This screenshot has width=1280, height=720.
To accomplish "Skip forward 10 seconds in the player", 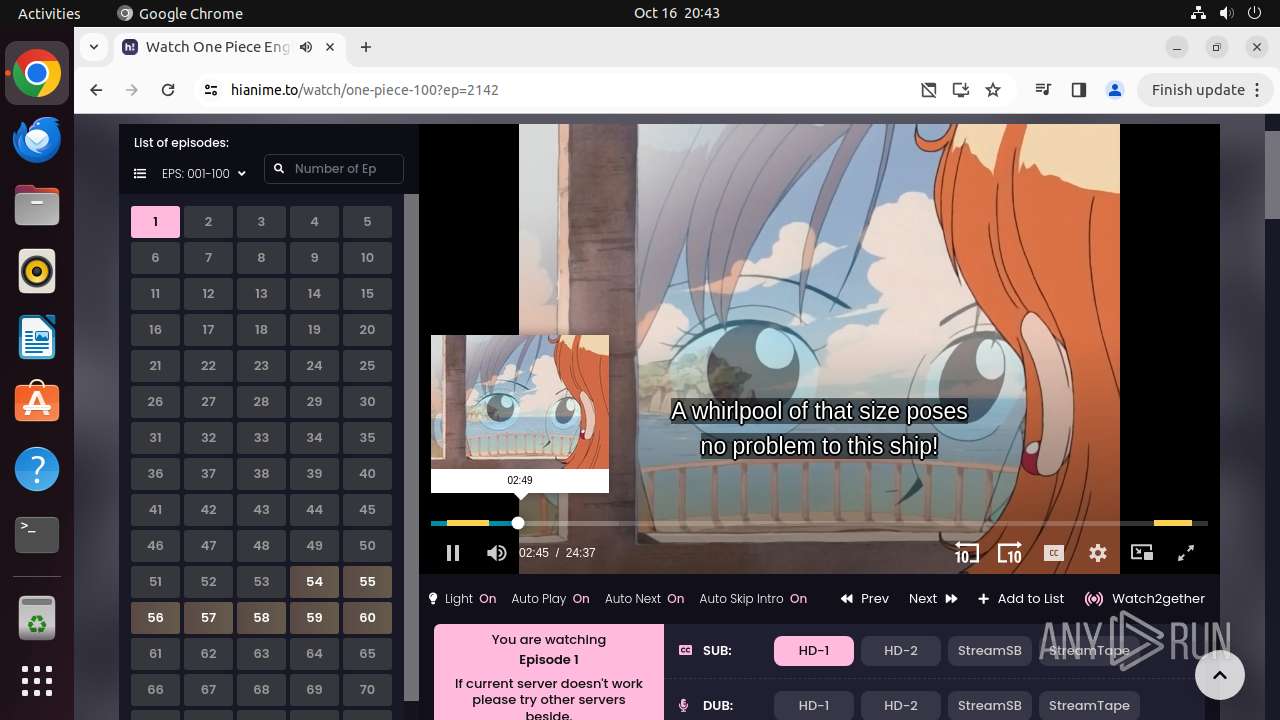I will click(1009, 553).
